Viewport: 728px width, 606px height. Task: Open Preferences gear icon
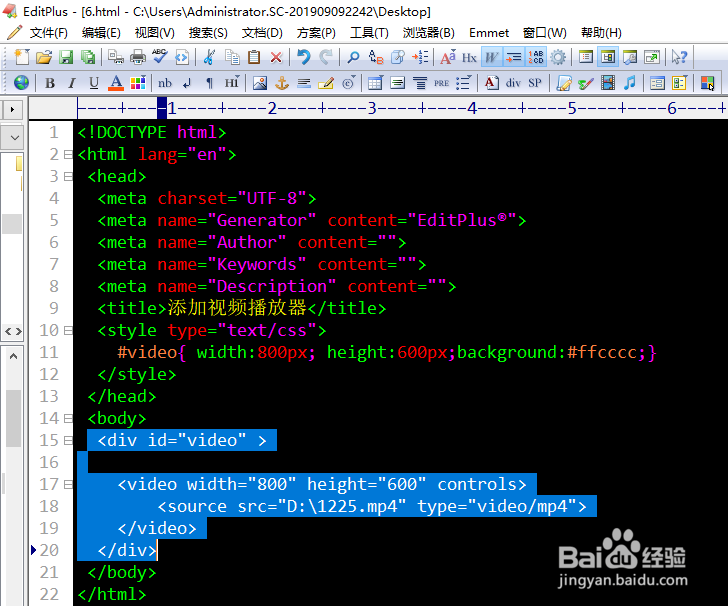pyautogui.click(x=558, y=57)
